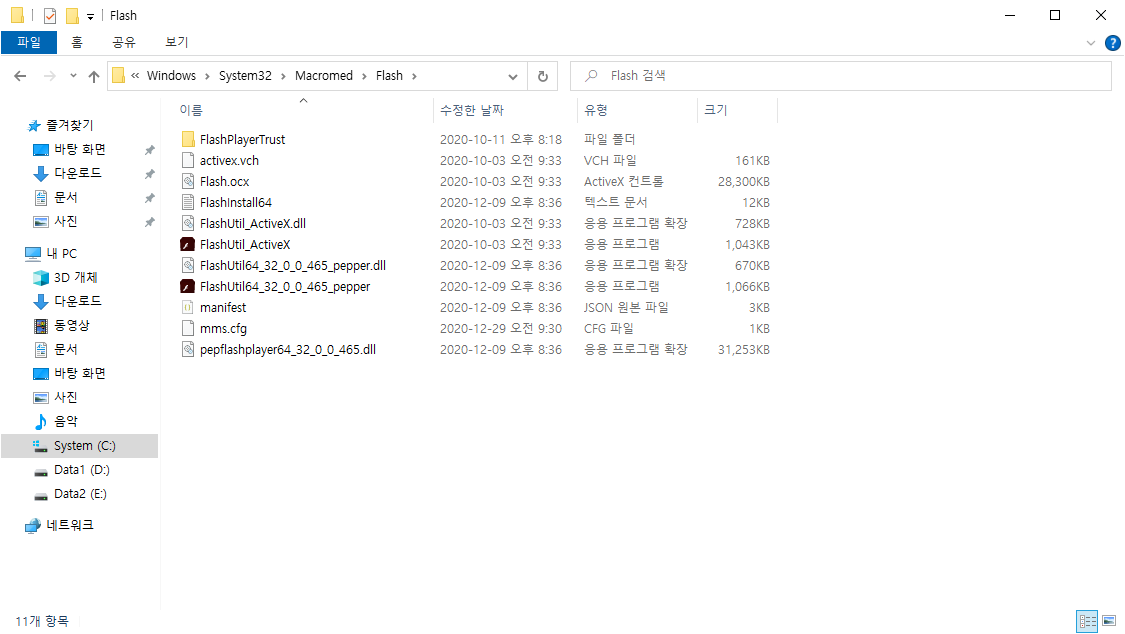Screen dimensions: 1125x634
Task: Switch to large icons view
Action: pos(1109,620)
